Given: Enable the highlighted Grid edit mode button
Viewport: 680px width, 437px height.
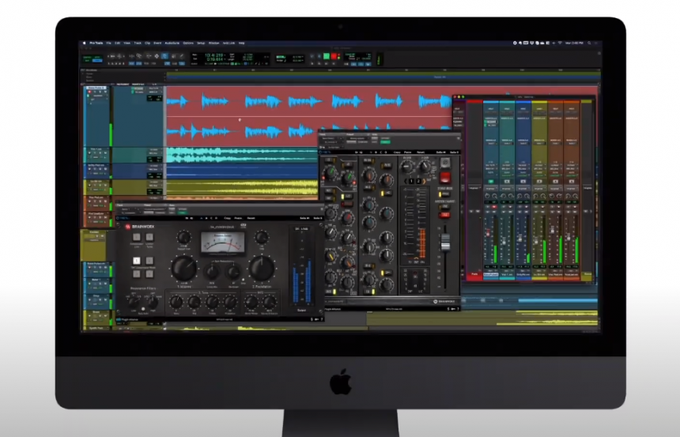Looking at the screenshot, I should click(98, 60).
